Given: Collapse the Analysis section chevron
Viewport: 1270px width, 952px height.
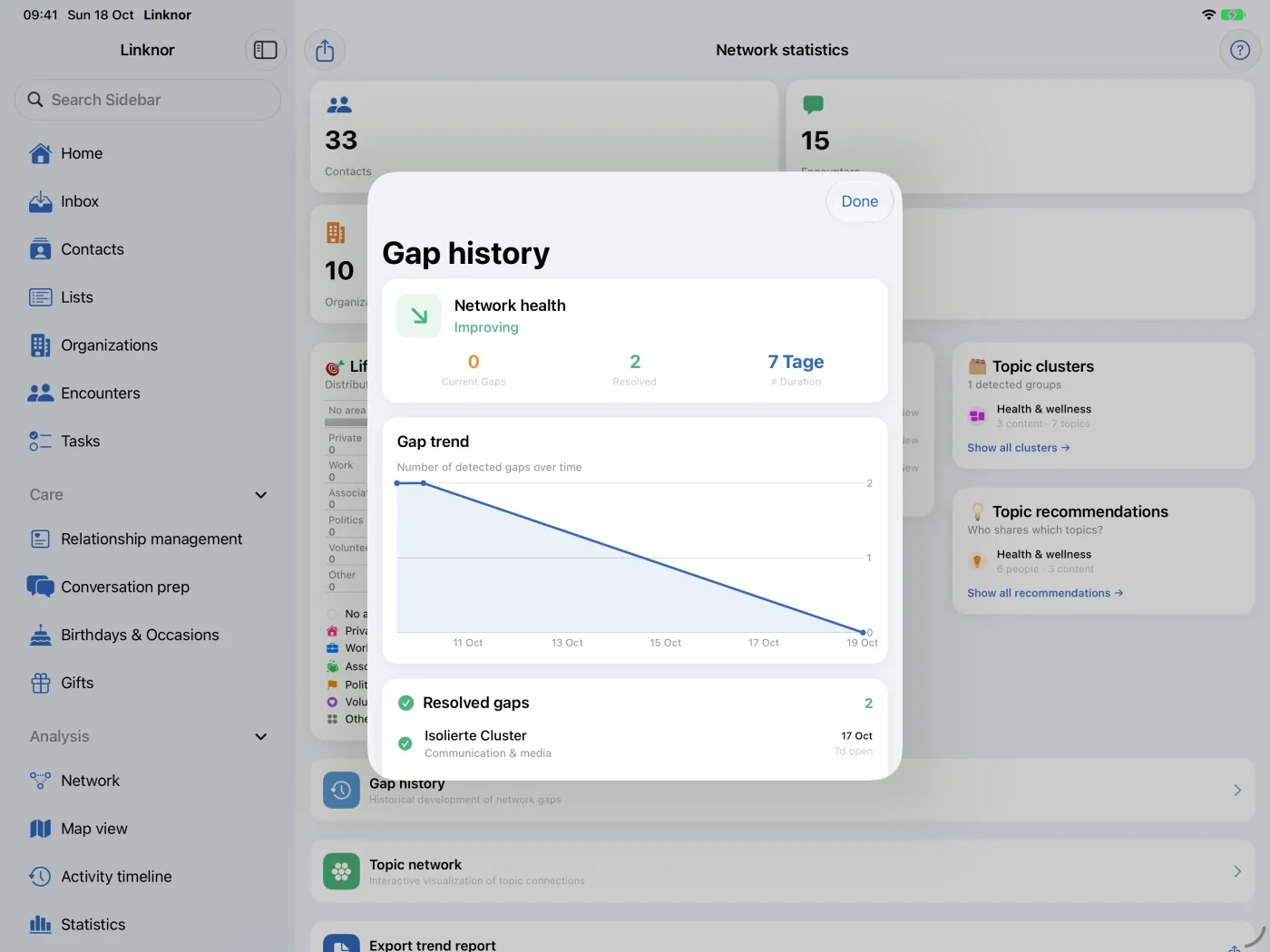Looking at the screenshot, I should (261, 736).
